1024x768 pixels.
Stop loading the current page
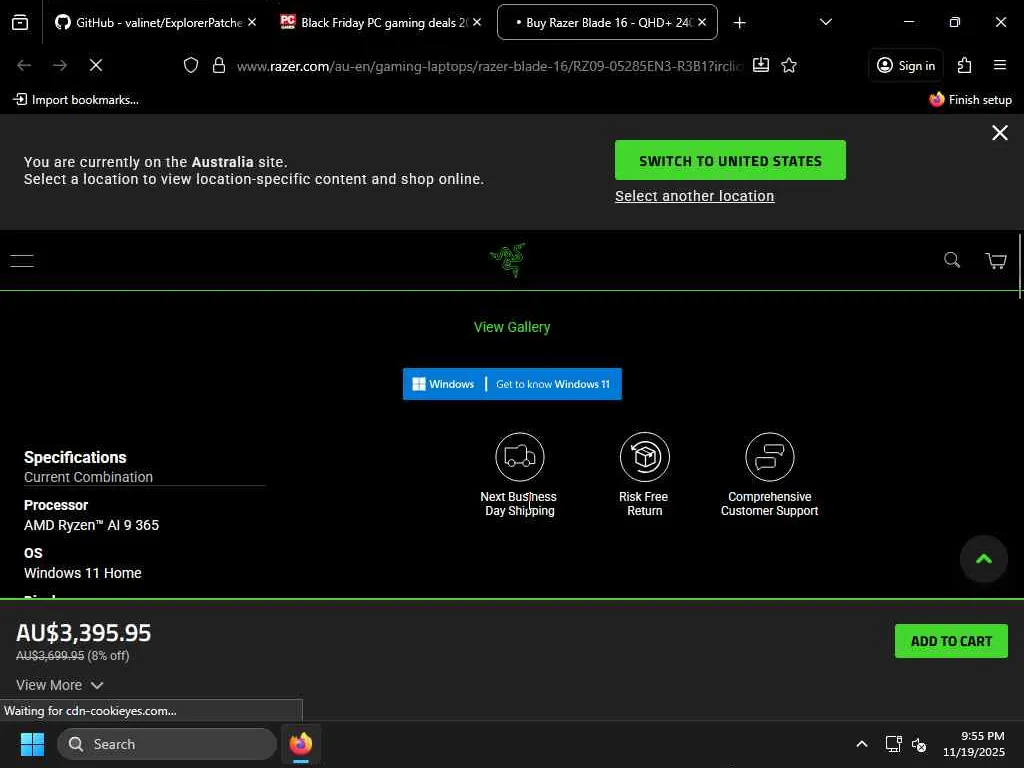click(96, 65)
